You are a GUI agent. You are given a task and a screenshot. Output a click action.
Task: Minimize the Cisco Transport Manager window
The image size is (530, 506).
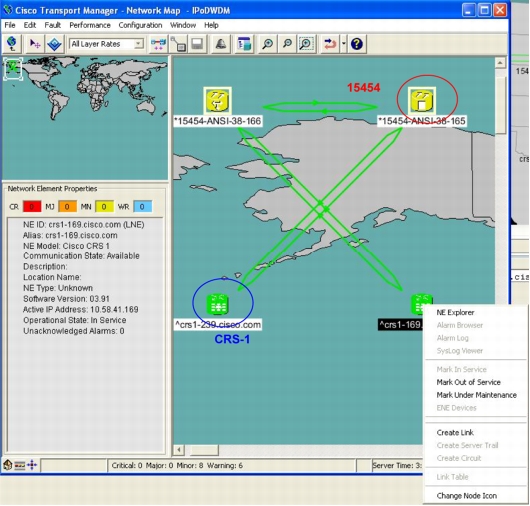click(468, 10)
